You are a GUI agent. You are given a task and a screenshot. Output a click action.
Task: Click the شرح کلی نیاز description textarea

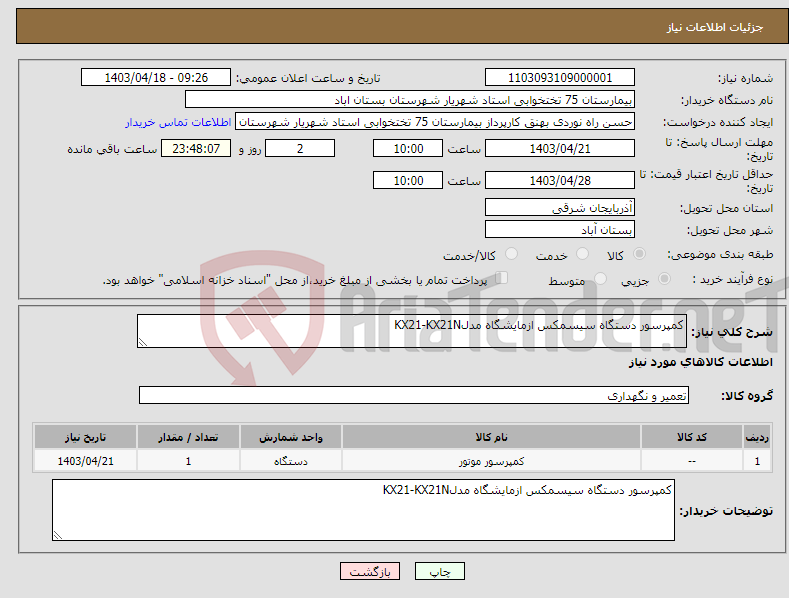(412, 331)
